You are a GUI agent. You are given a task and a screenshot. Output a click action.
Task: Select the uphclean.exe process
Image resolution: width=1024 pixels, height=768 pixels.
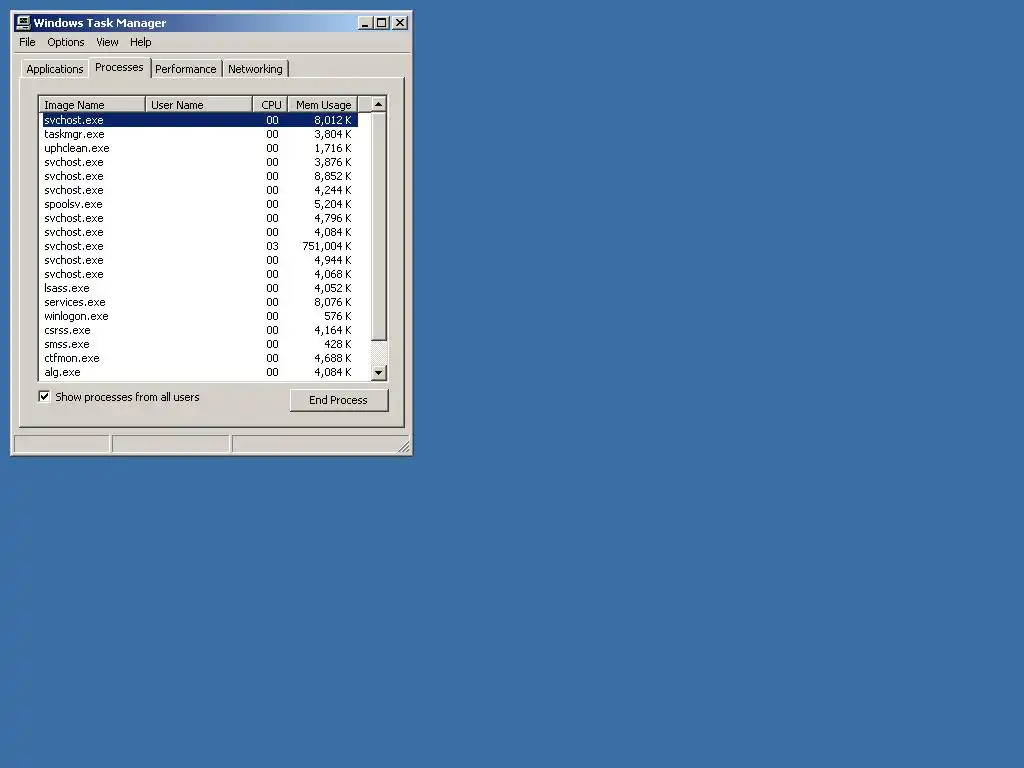pos(199,148)
